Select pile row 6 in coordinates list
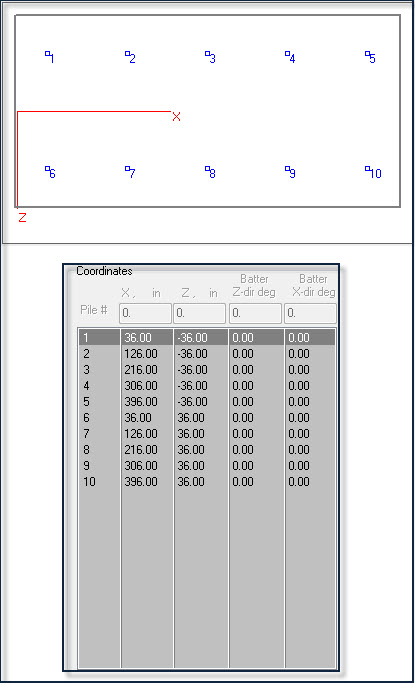 (x=207, y=418)
